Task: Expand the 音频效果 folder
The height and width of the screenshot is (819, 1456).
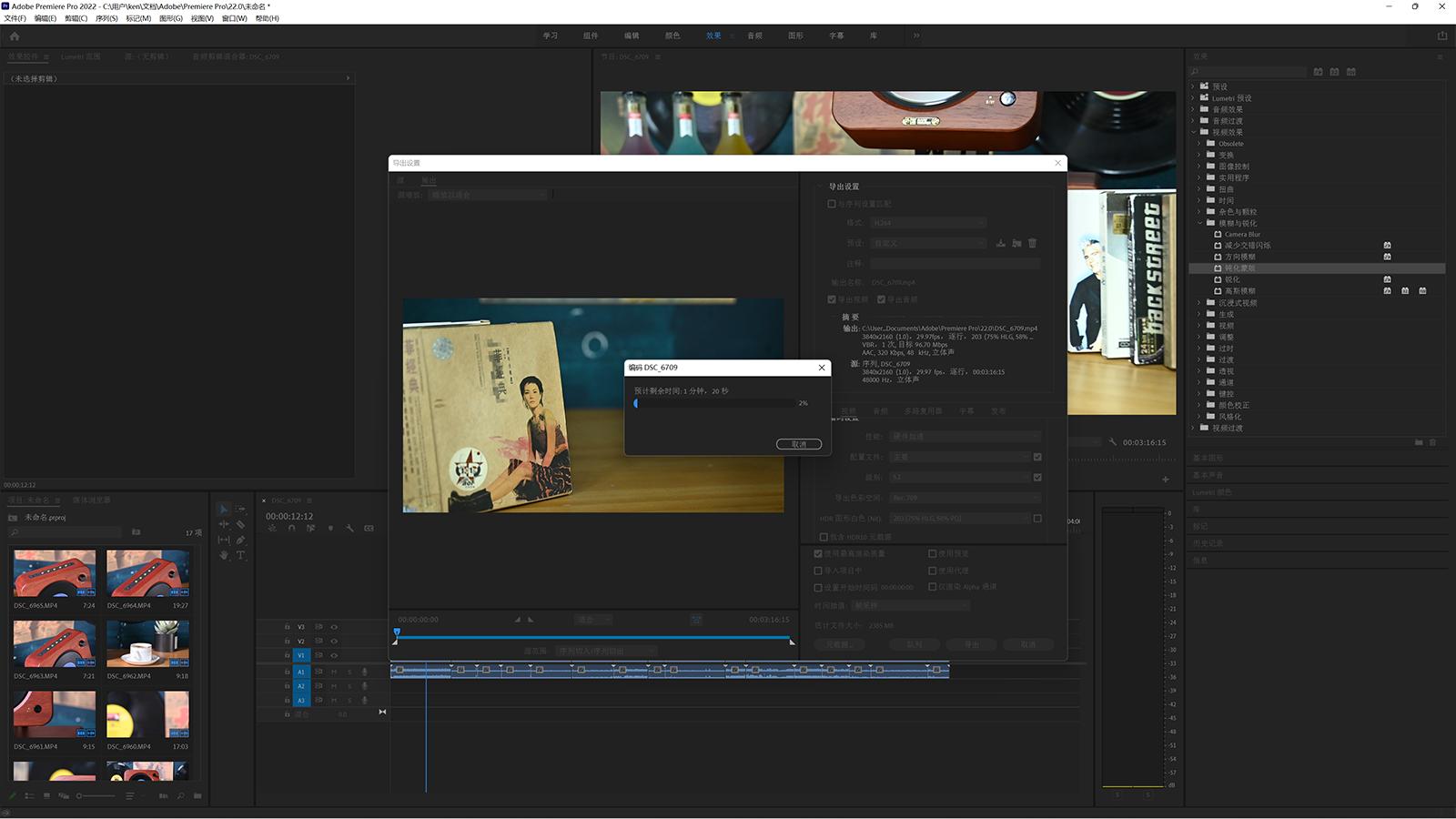Action: (1193, 109)
